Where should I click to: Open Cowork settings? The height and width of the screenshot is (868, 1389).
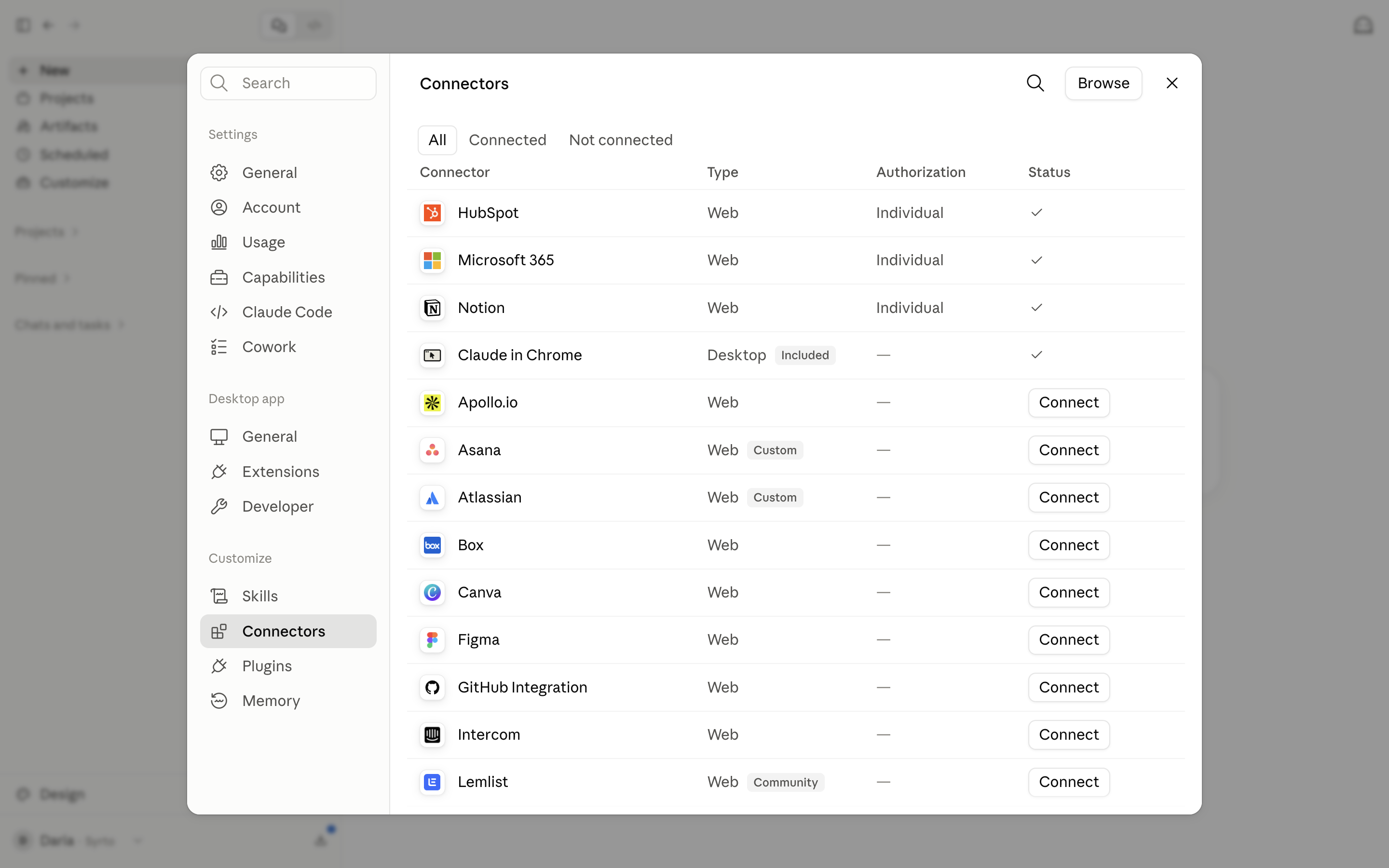288,347
